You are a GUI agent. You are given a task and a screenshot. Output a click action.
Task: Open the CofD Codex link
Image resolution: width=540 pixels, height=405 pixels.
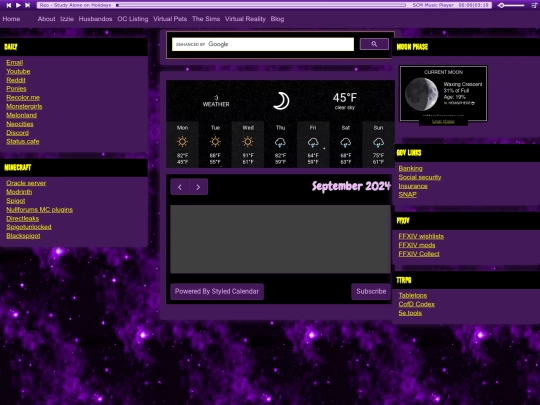coord(416,304)
